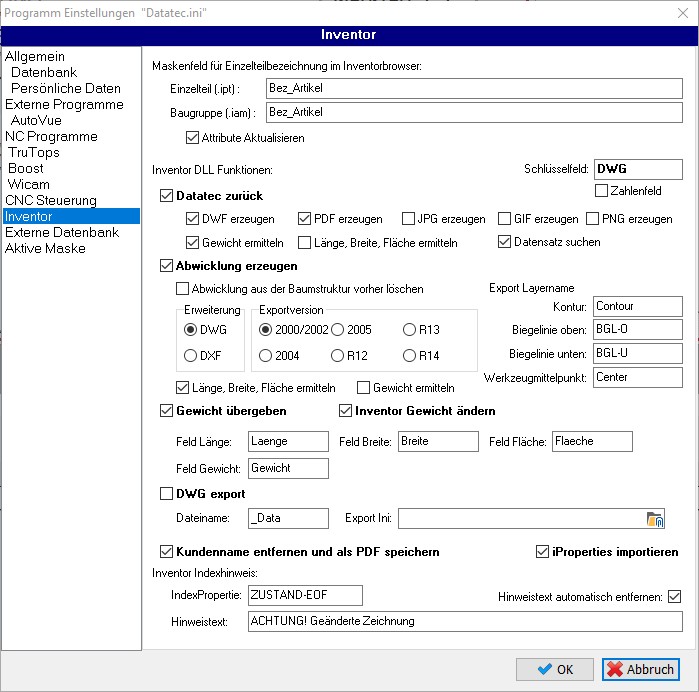Enable GIF erzeugen checkbox
Screen dimensions: 699x692
[504, 218]
